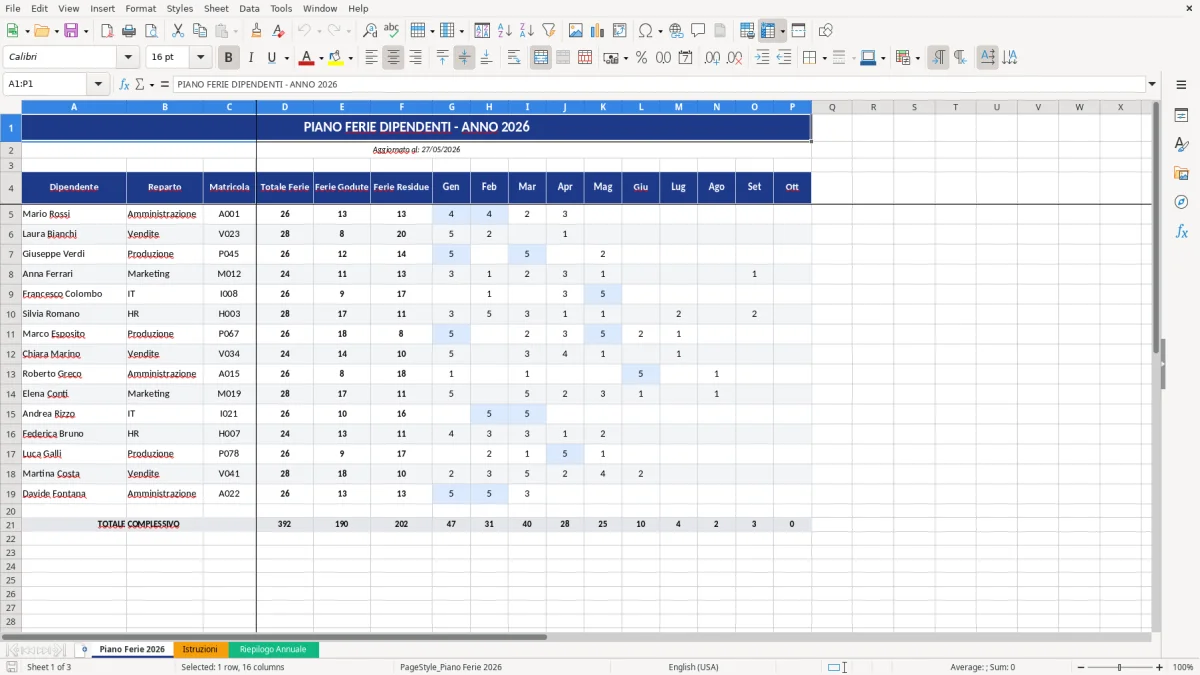Open the Name Box dropdown
The height and width of the screenshot is (675, 1200).
point(98,85)
